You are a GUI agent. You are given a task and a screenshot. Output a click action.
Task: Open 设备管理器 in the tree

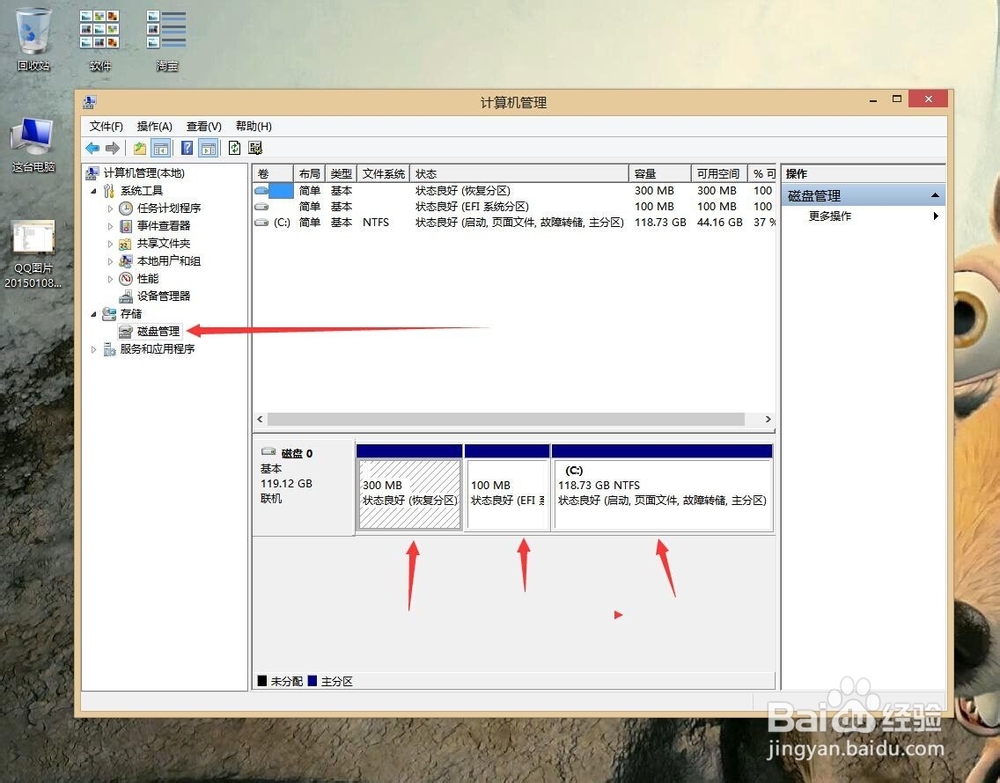pos(163,296)
